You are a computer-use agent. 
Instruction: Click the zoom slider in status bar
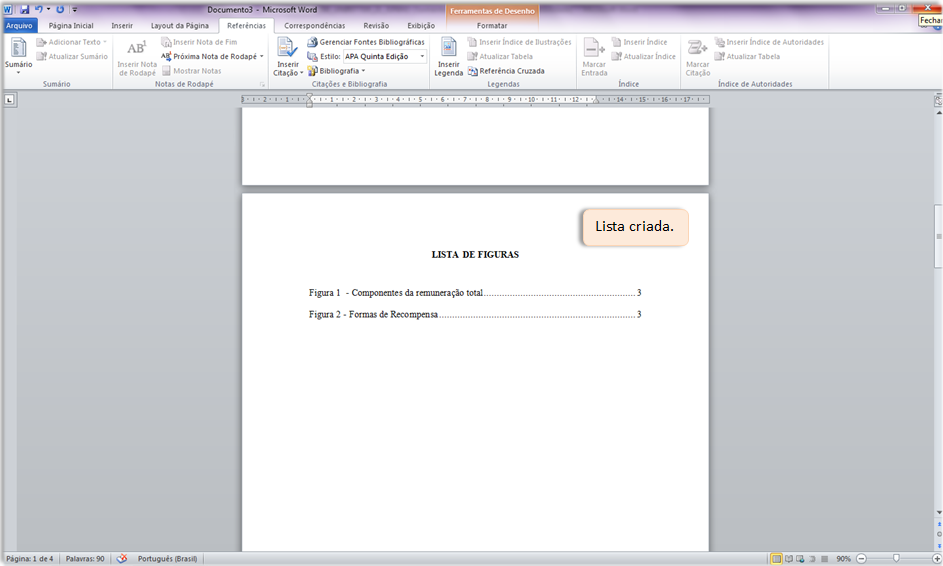point(898,559)
